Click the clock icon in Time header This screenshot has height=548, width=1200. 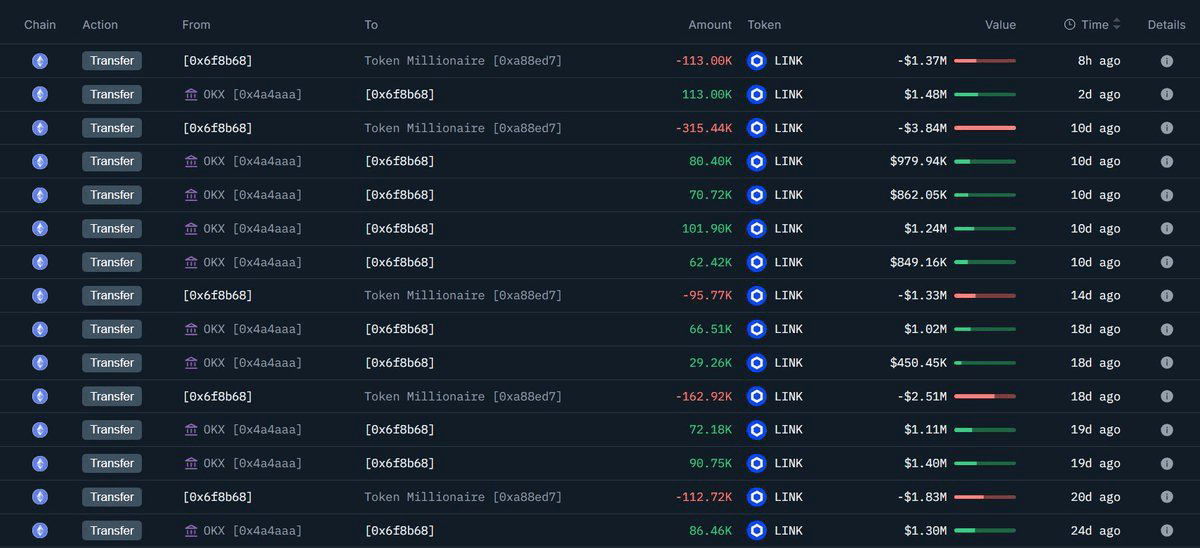[x=1069, y=24]
